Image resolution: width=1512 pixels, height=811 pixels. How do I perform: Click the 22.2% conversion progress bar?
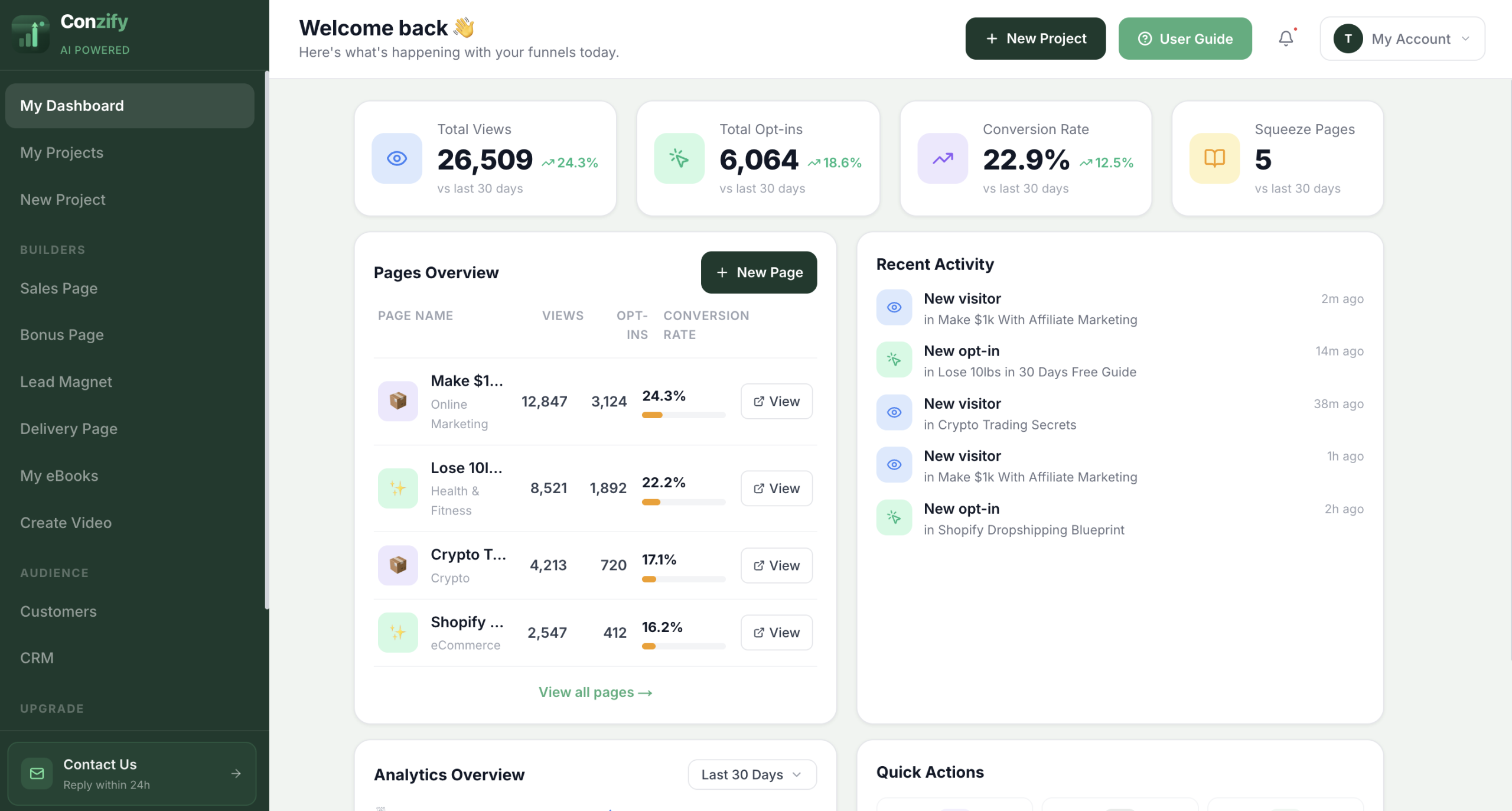(683, 502)
